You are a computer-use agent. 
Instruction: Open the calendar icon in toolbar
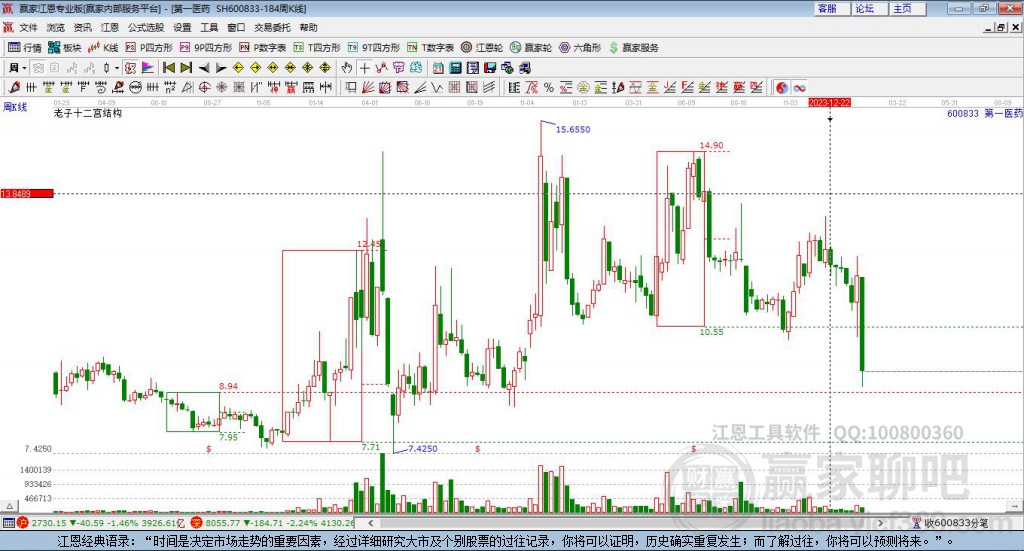pos(438,68)
